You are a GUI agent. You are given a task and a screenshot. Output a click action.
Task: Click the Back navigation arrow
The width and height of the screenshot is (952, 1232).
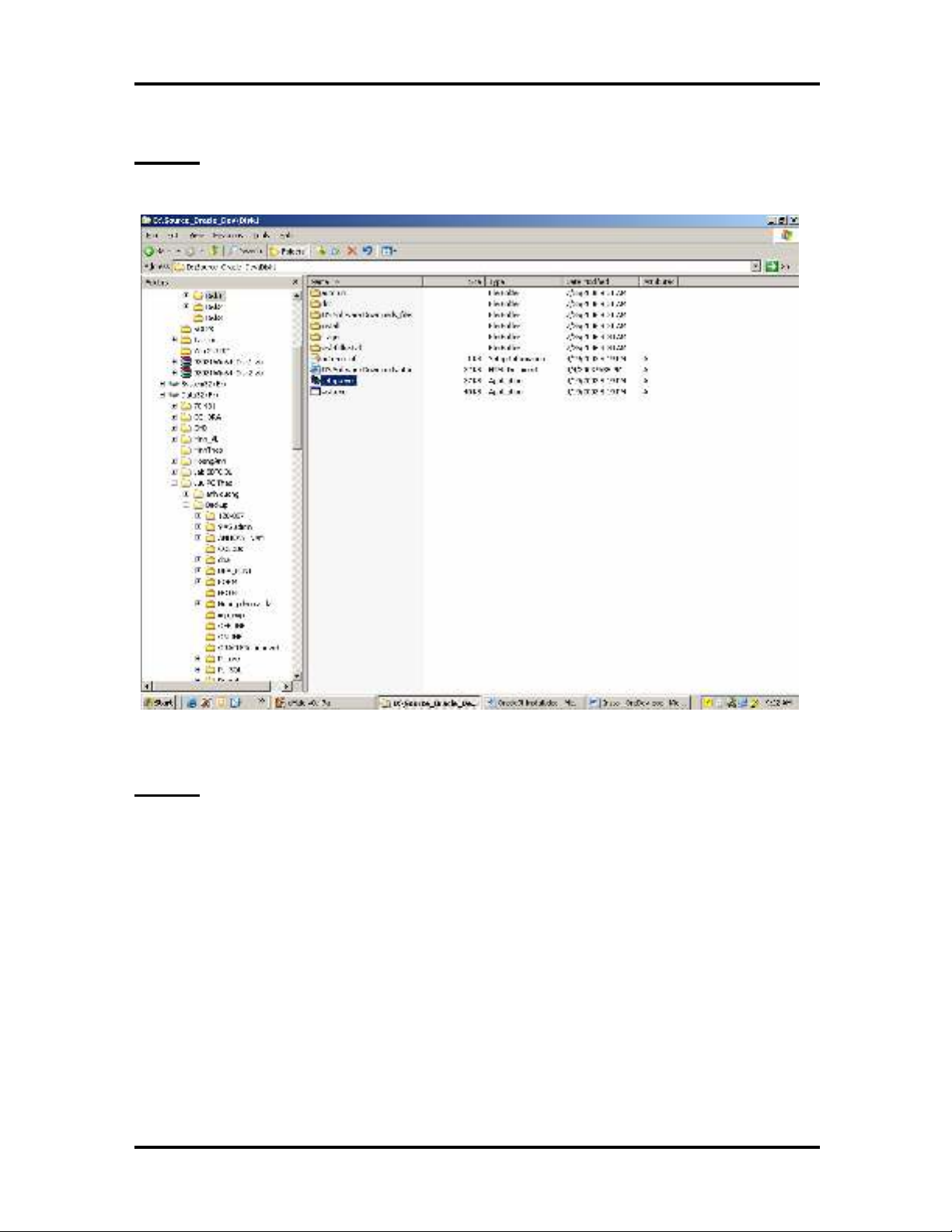click(x=149, y=251)
